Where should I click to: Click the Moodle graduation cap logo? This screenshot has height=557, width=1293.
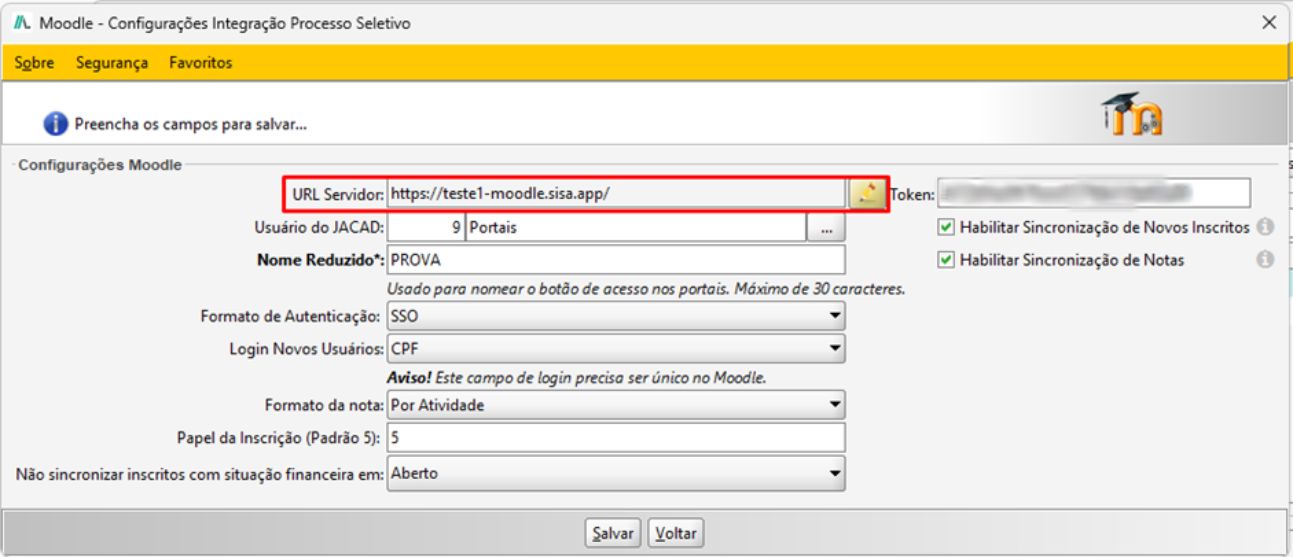pos(1131,115)
